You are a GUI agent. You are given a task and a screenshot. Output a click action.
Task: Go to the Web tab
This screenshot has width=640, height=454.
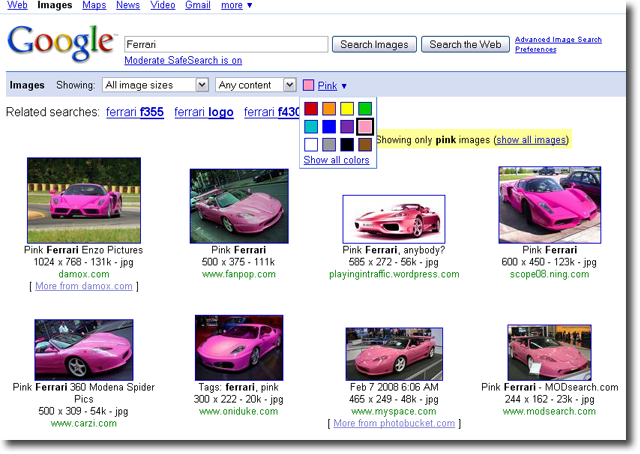click(x=18, y=5)
